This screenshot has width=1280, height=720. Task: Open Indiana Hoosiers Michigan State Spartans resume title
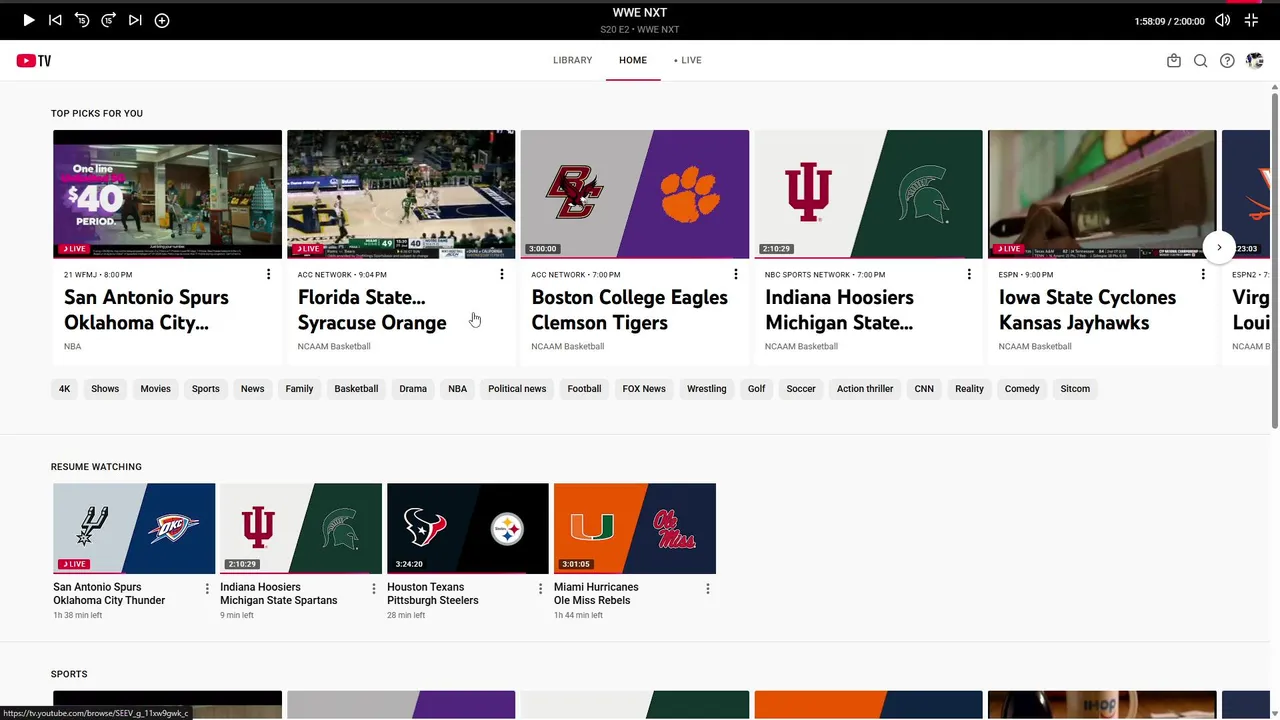[x=279, y=594]
